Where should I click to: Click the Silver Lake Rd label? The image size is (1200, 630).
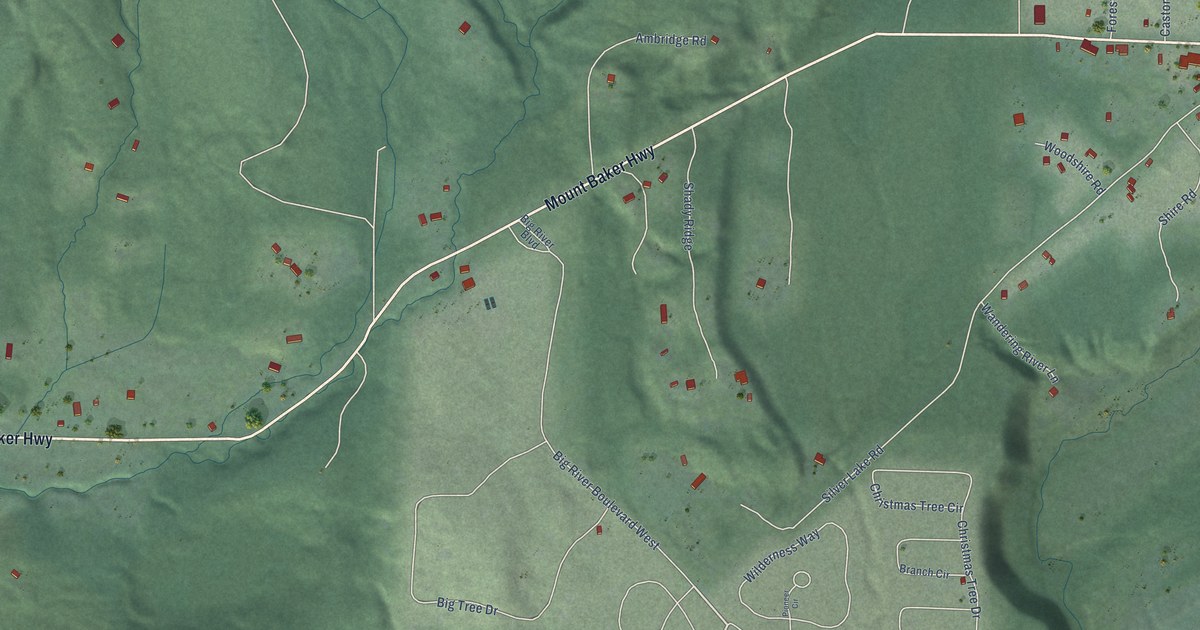tap(853, 475)
